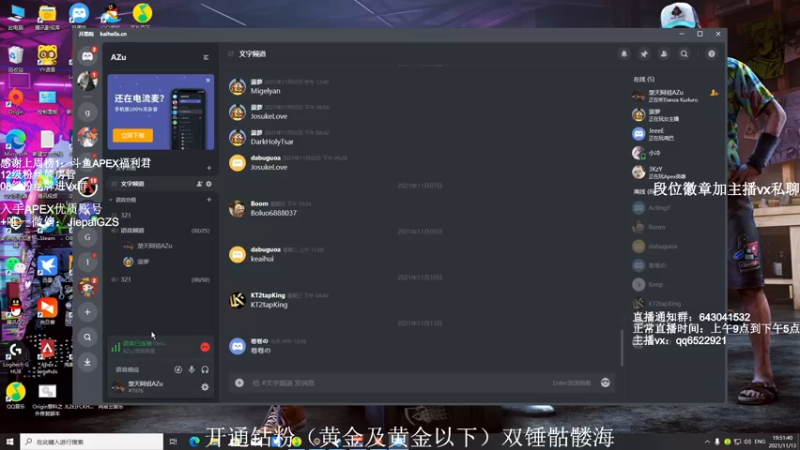Open the 语音感应 voice input mode selector
800x450 pixels.
pos(128,369)
